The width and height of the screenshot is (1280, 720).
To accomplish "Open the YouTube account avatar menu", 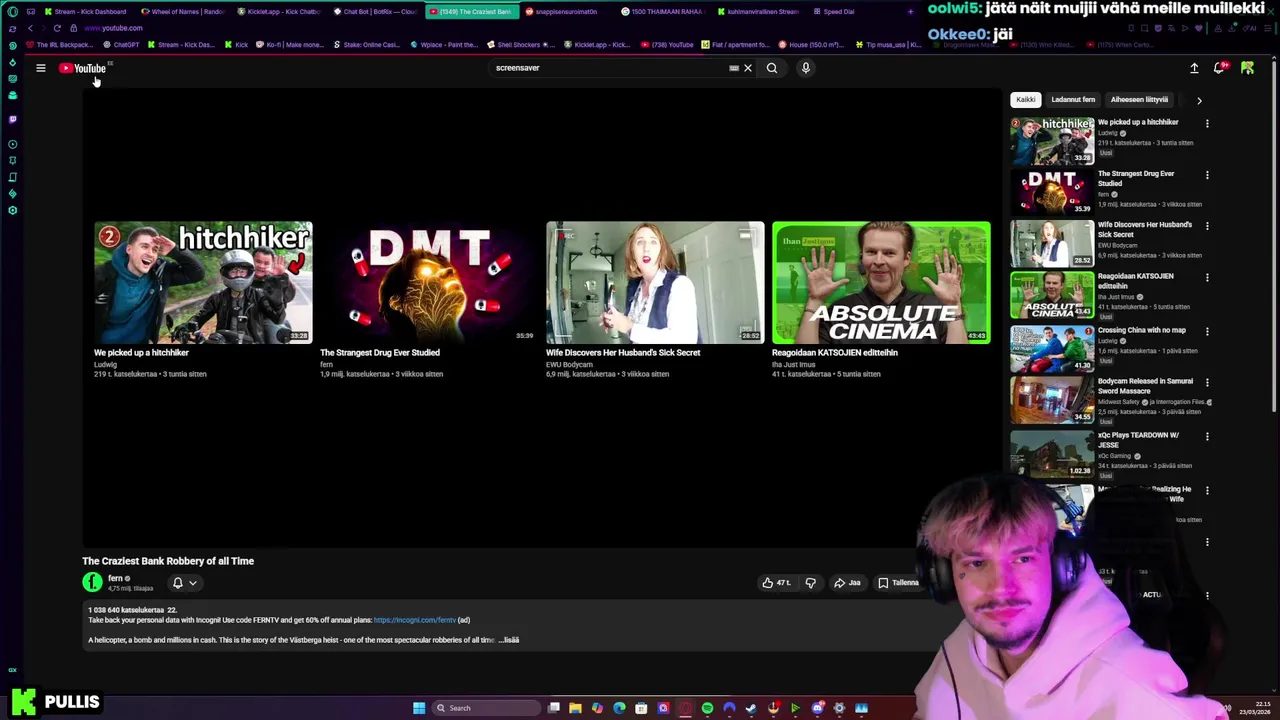I will (1248, 68).
